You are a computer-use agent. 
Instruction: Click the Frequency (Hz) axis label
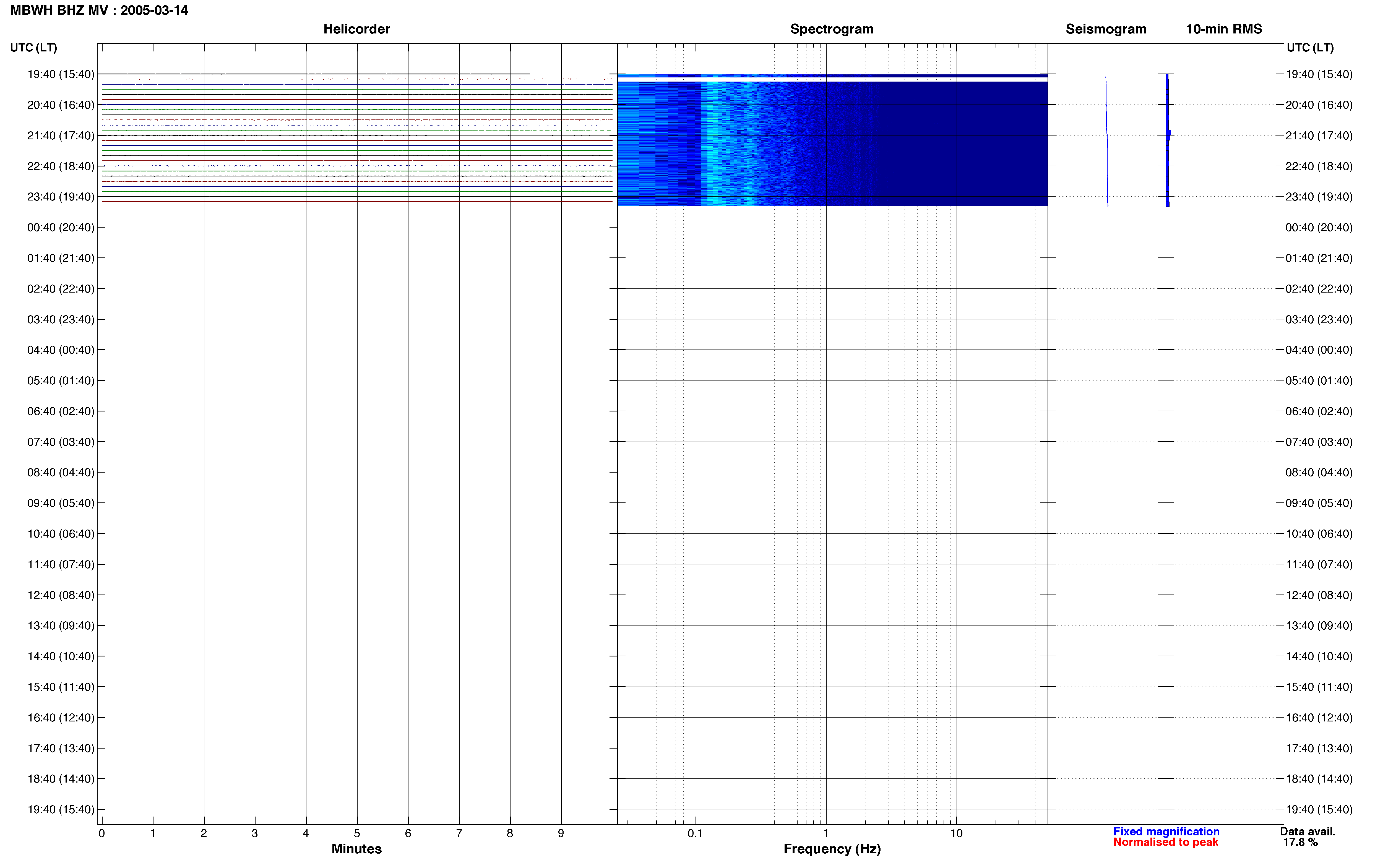(x=832, y=848)
